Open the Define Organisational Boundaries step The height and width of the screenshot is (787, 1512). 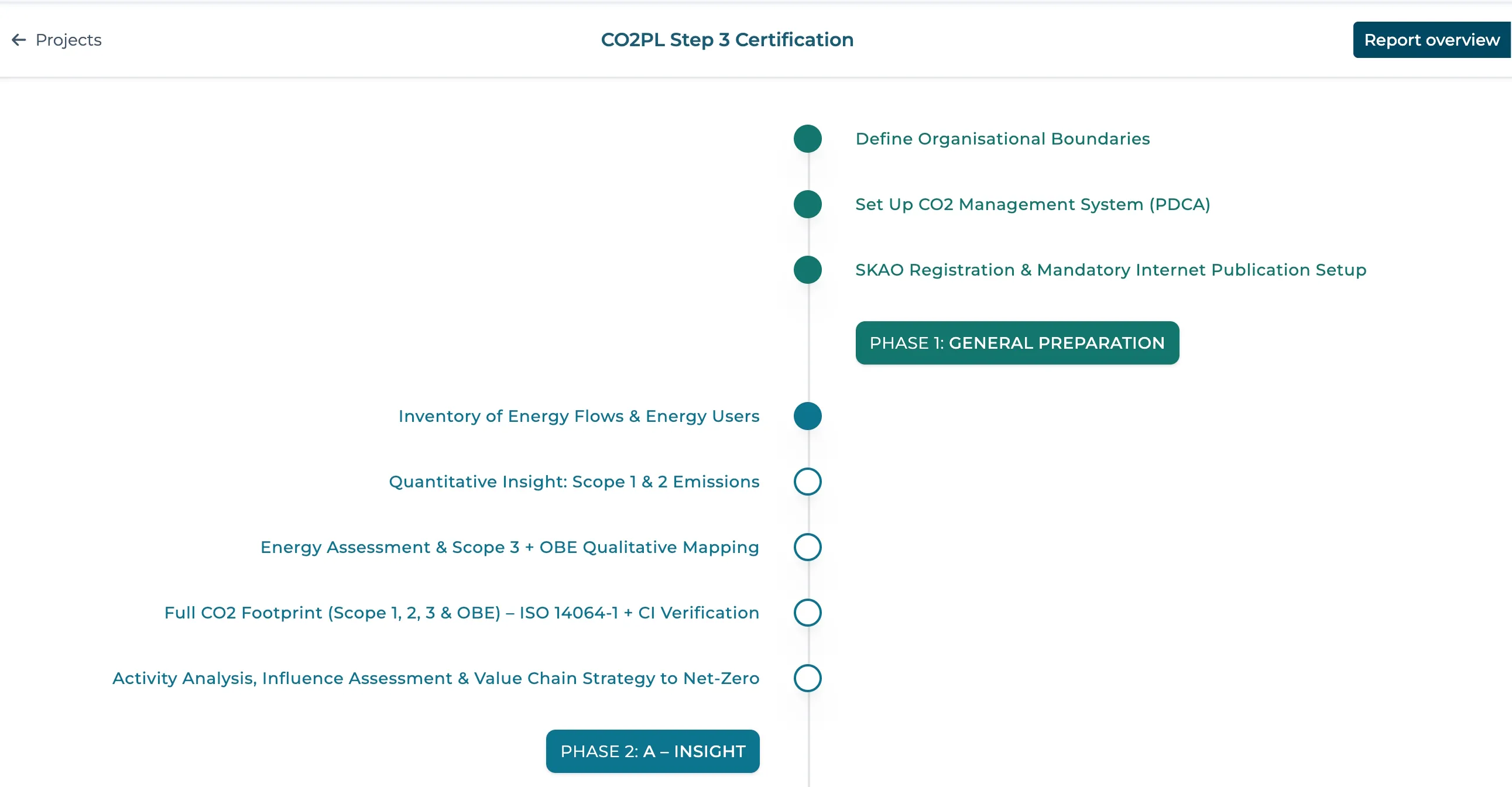(1002, 139)
